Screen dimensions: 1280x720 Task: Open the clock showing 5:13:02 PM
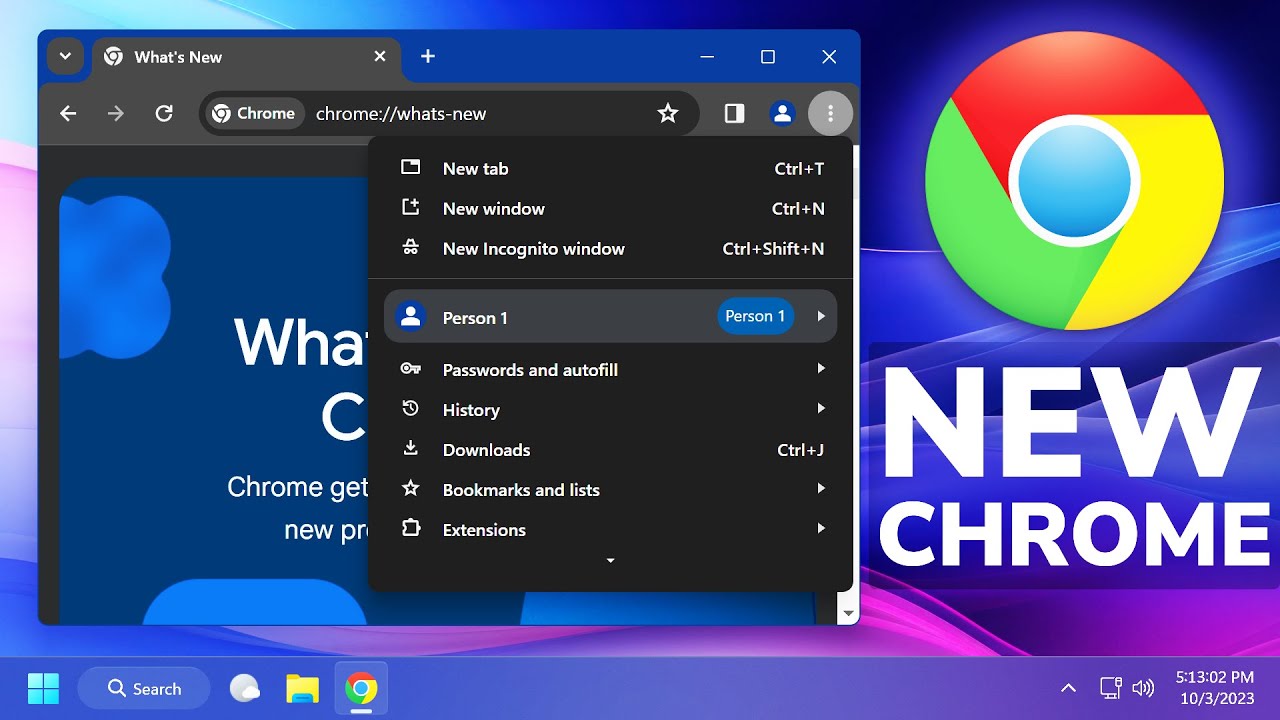(1215, 688)
